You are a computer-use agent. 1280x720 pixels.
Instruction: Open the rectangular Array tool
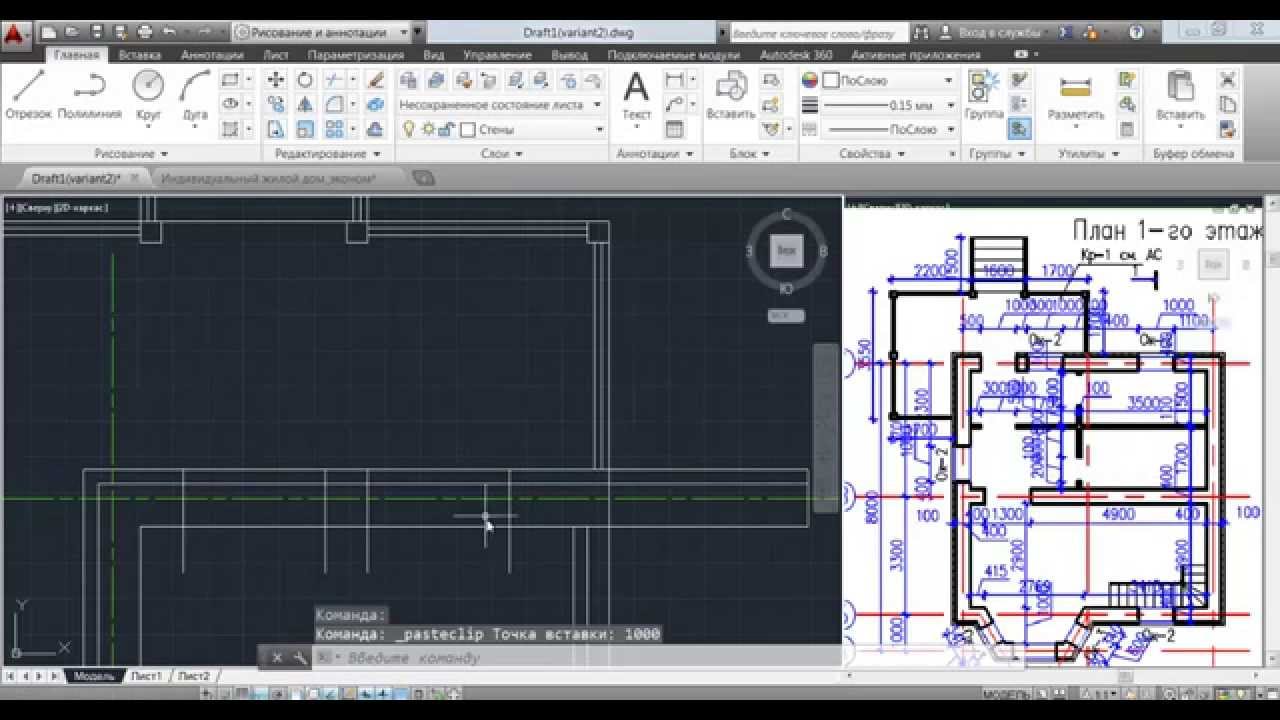click(x=335, y=129)
